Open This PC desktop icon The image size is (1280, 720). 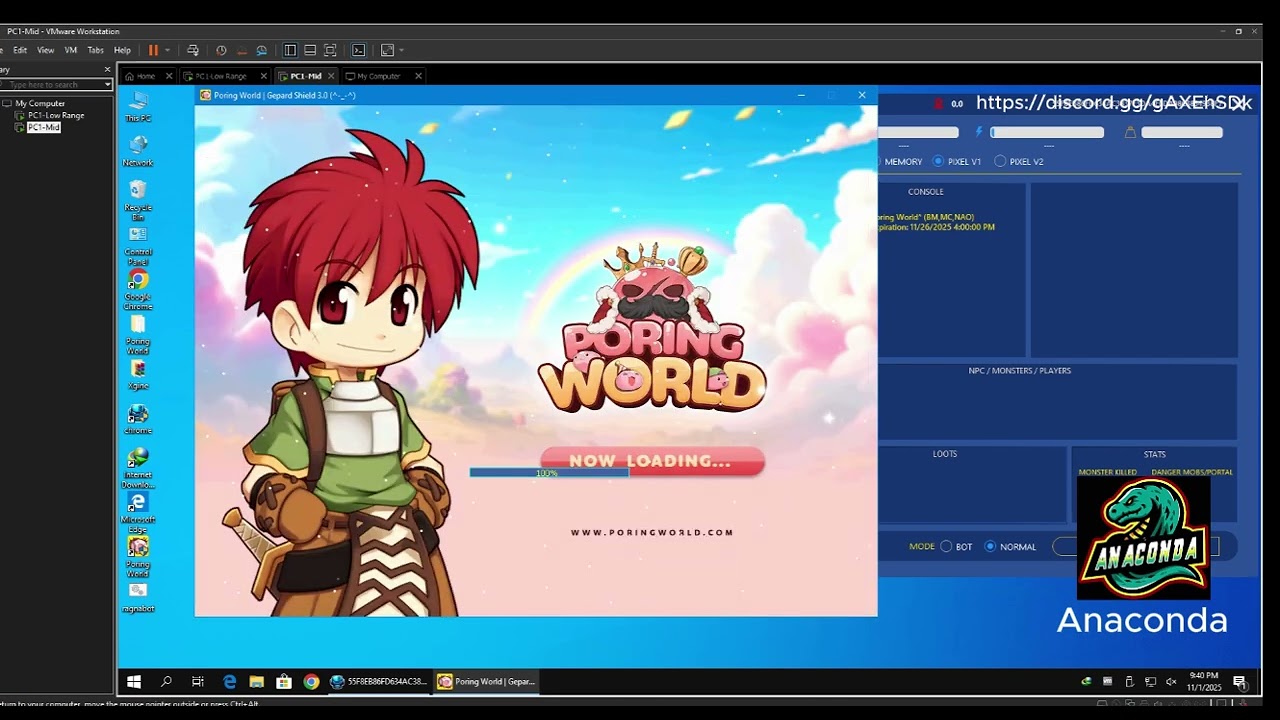pyautogui.click(x=138, y=107)
